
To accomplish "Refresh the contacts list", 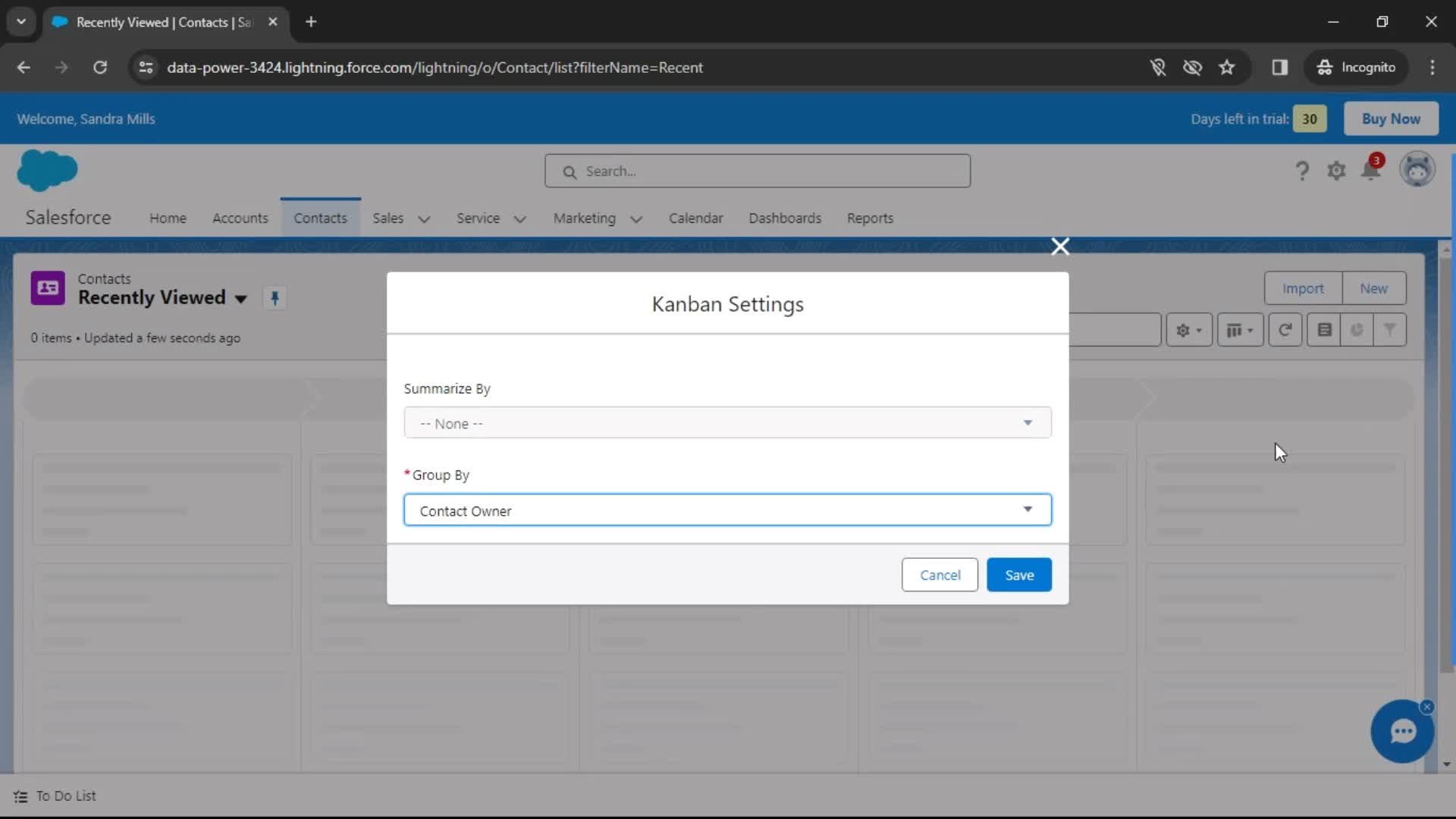I will (x=1285, y=330).
